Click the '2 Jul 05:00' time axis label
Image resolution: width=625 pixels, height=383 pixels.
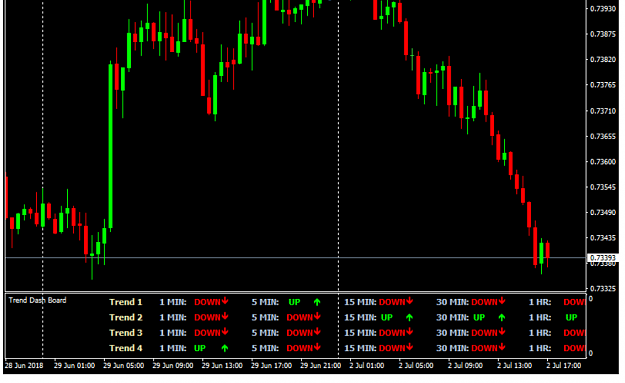pos(416,365)
